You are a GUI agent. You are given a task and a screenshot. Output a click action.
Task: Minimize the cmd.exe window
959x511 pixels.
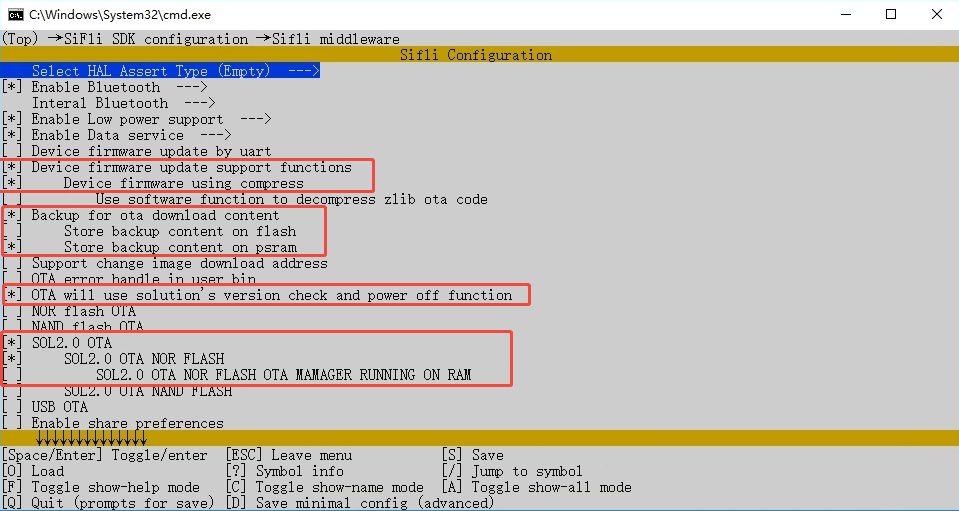845,14
